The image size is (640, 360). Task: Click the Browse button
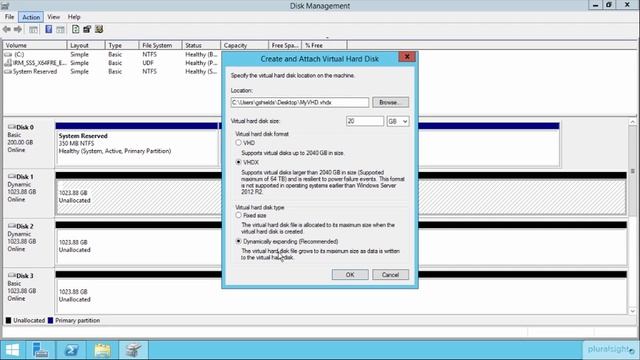[x=390, y=102]
